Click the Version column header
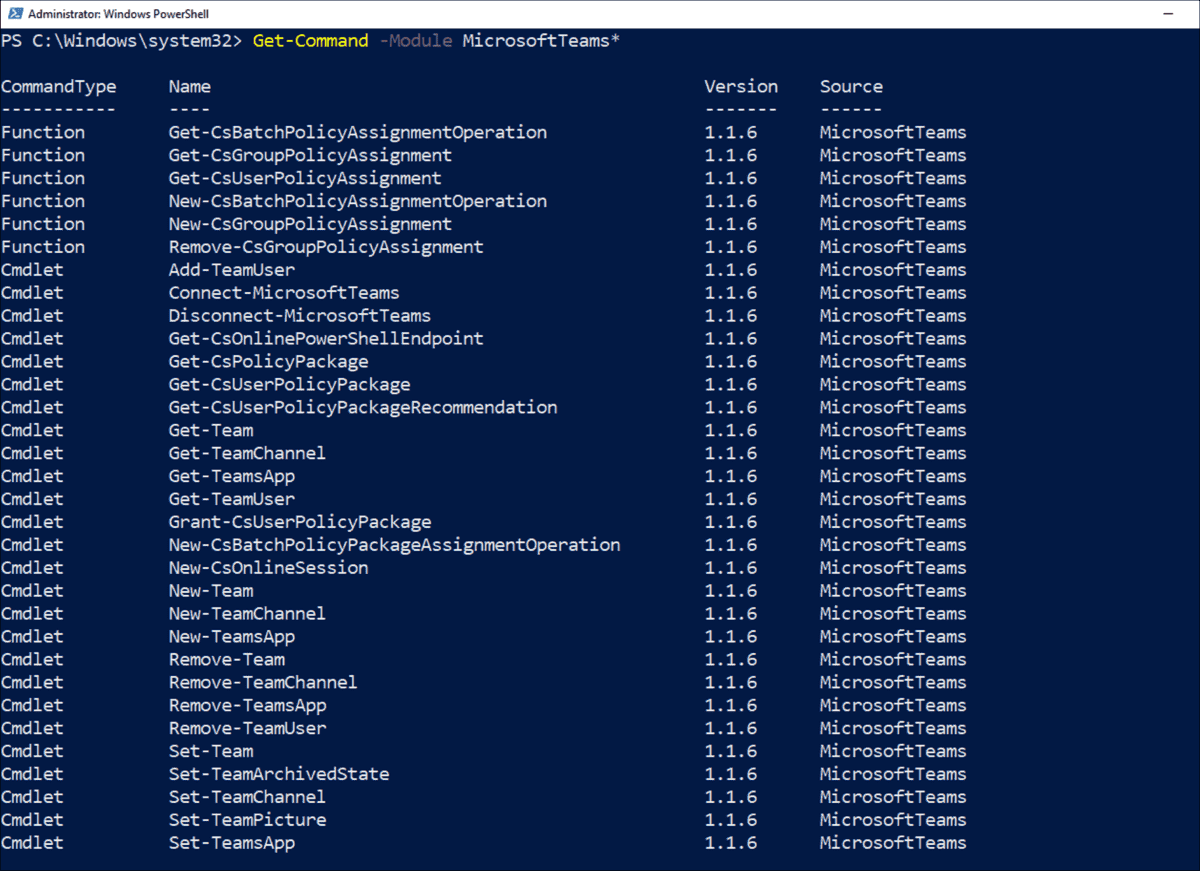 741,86
